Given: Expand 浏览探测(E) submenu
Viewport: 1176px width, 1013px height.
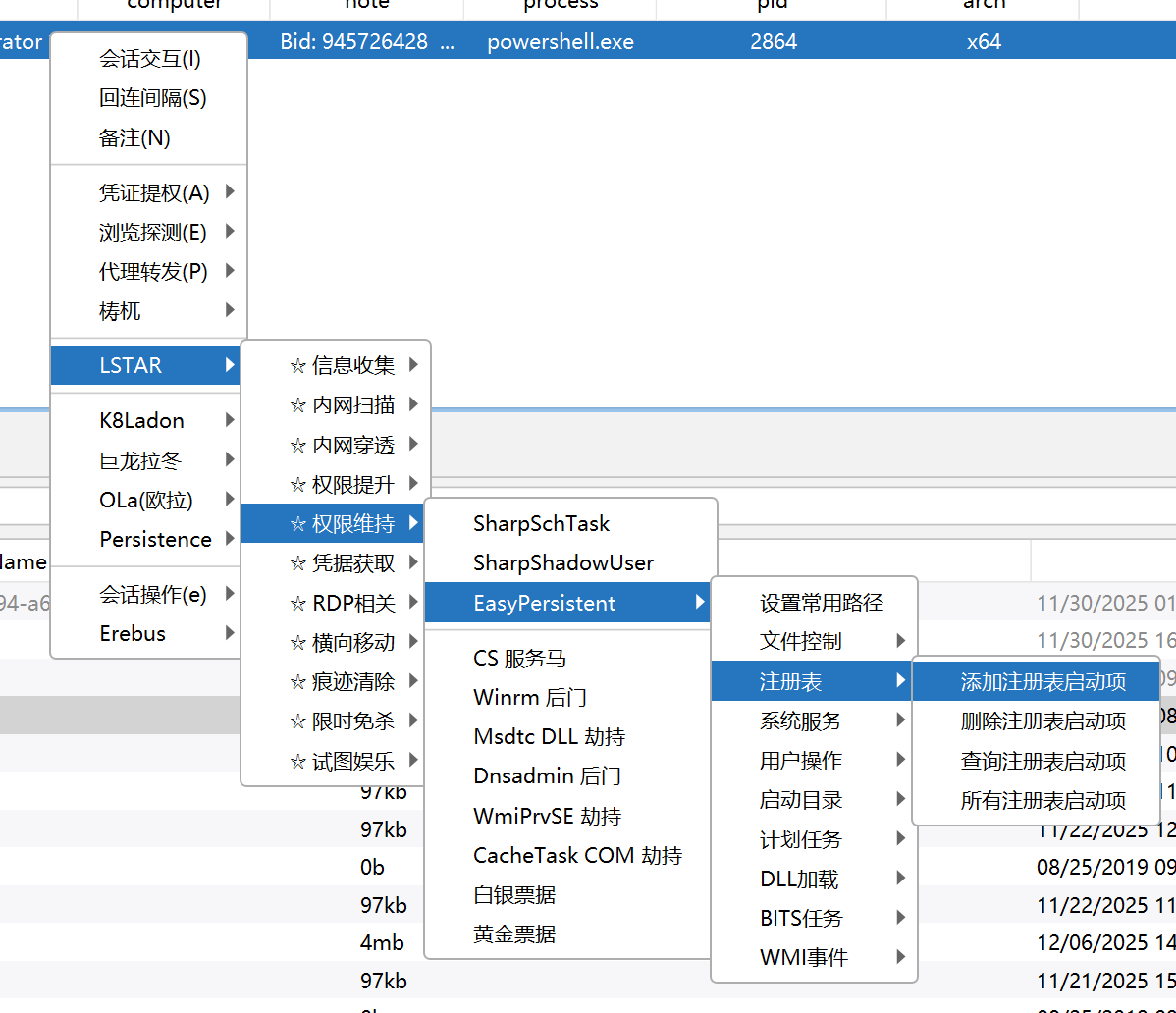Looking at the screenshot, I should click(148, 233).
